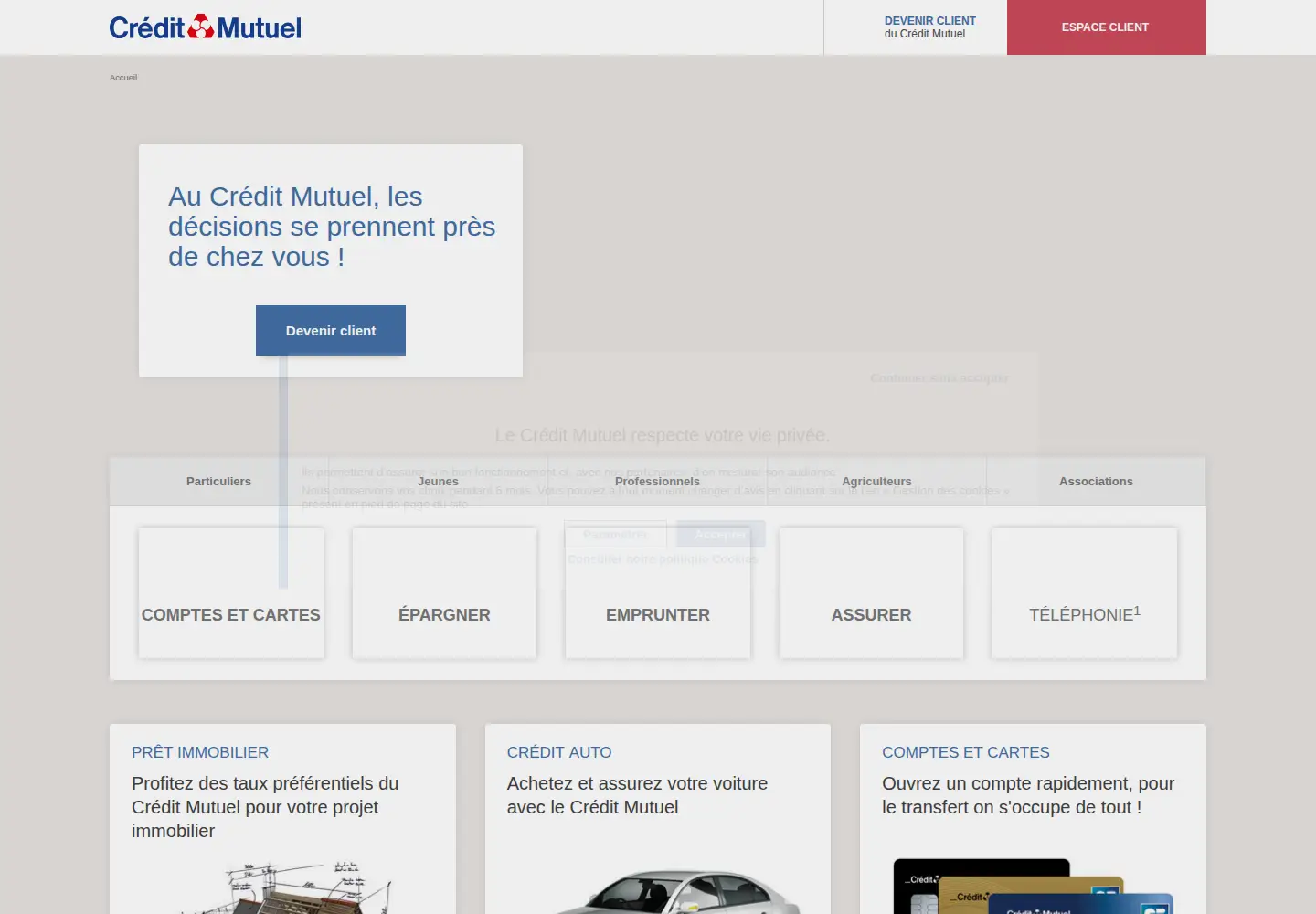The width and height of the screenshot is (1316, 914).
Task: Open the Devenir client du Crédit Mutuel link
Action: (x=929, y=27)
